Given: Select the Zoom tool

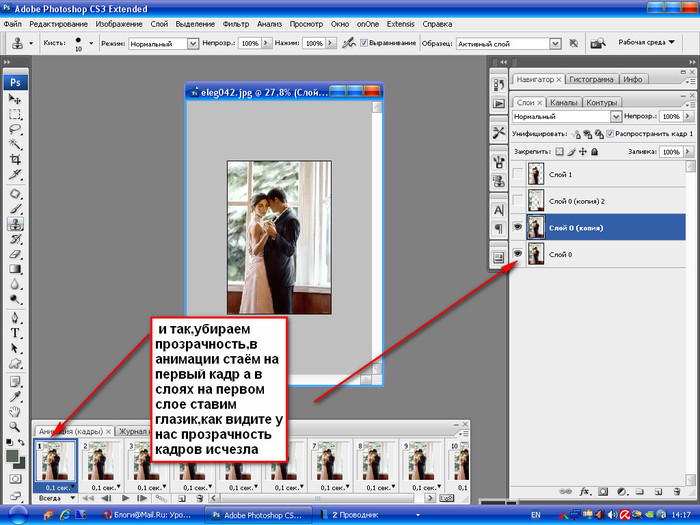Looking at the screenshot, I should (x=15, y=427).
